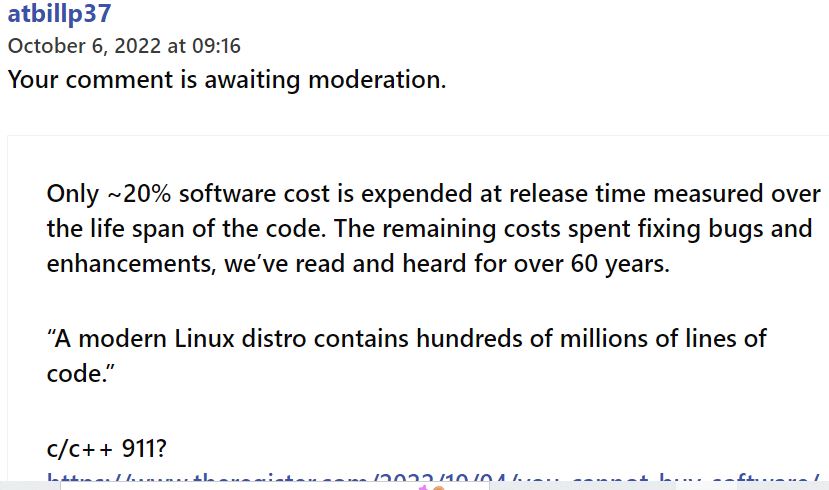The height and width of the screenshot is (490, 829).
Task: Click the word 'Linux' in the quote
Action: pyautogui.click(x=204, y=338)
